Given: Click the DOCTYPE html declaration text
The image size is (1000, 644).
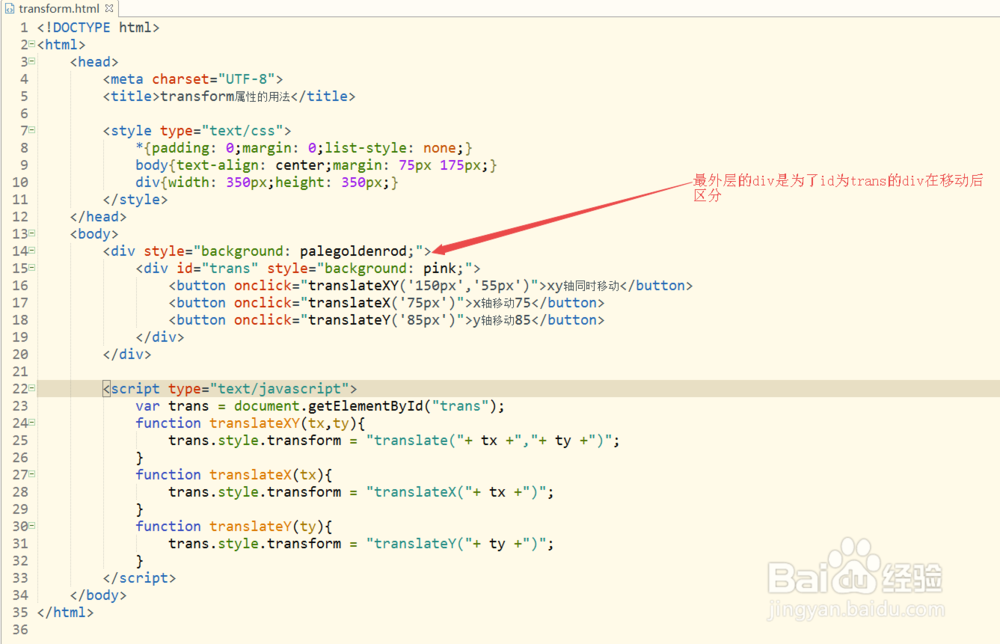Looking at the screenshot, I should (98, 27).
